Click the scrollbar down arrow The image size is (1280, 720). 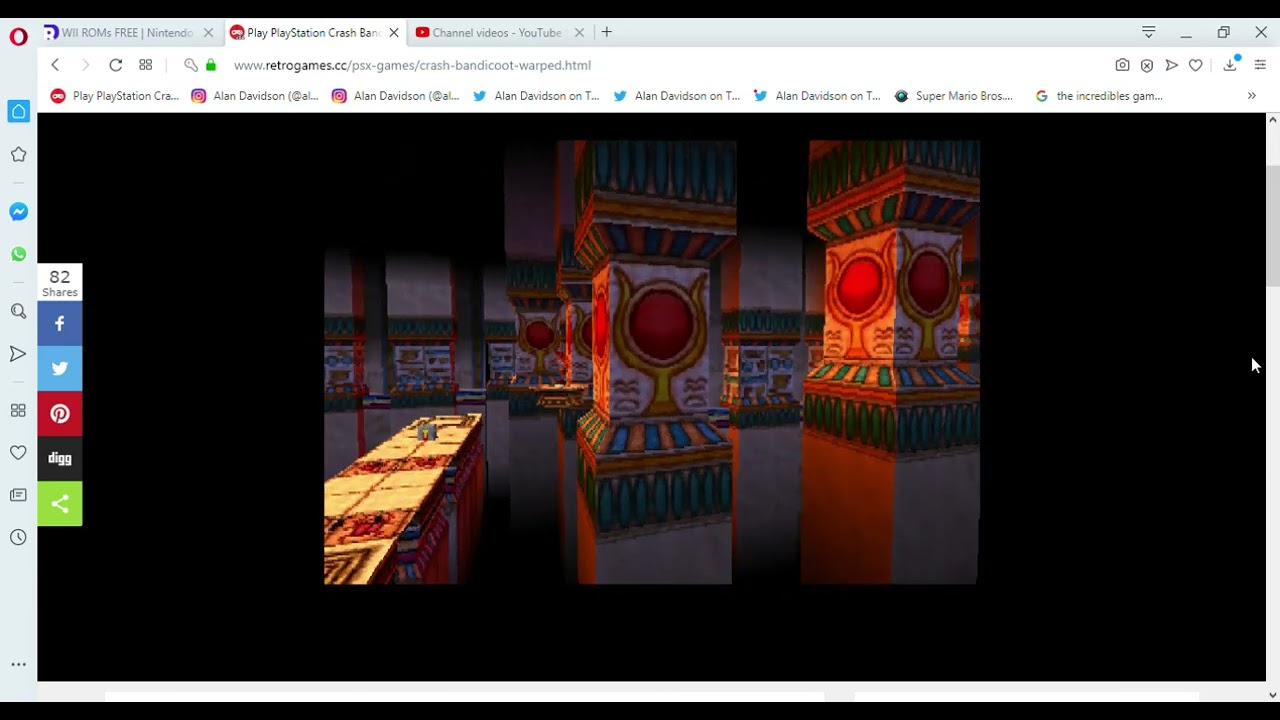click(1272, 694)
